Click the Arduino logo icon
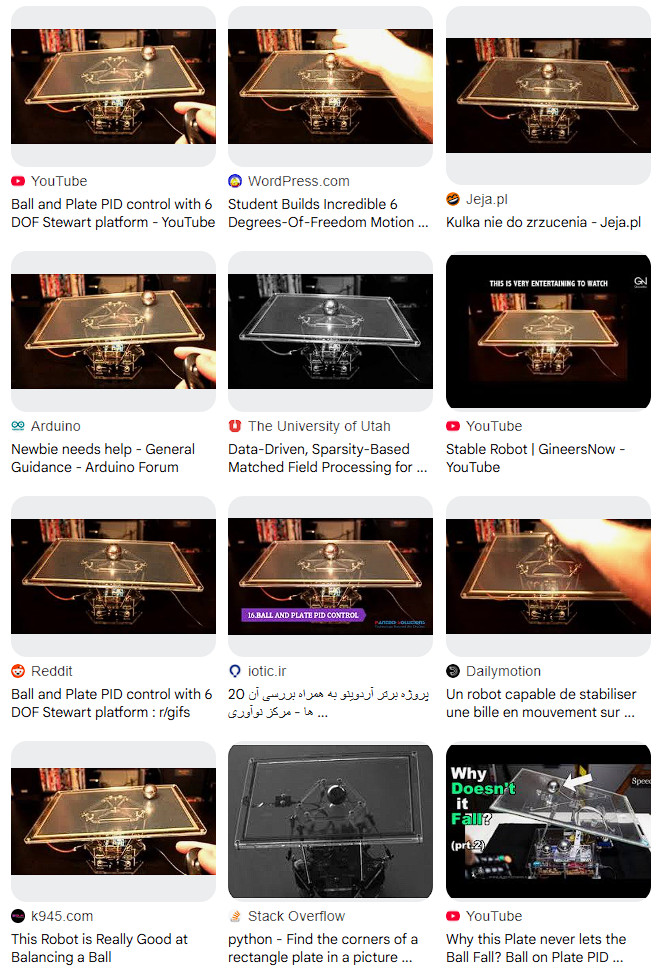The height and width of the screenshot is (972, 663). [18, 426]
